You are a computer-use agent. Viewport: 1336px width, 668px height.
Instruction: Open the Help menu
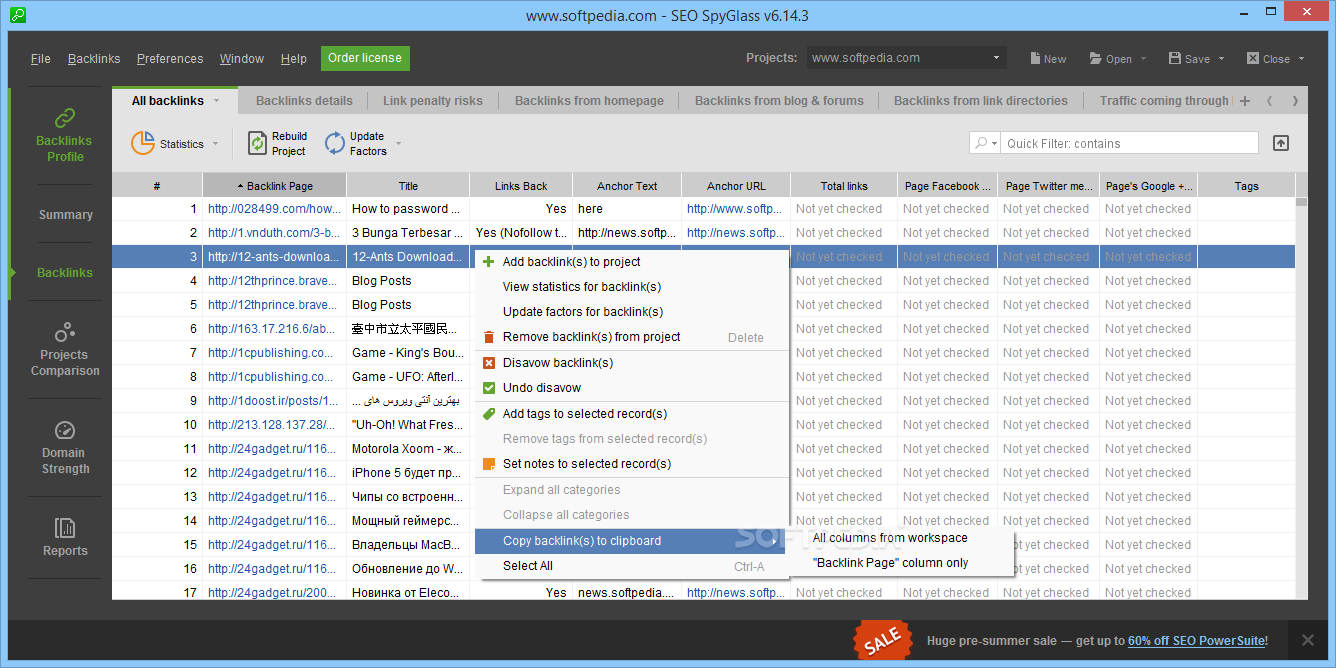point(294,59)
